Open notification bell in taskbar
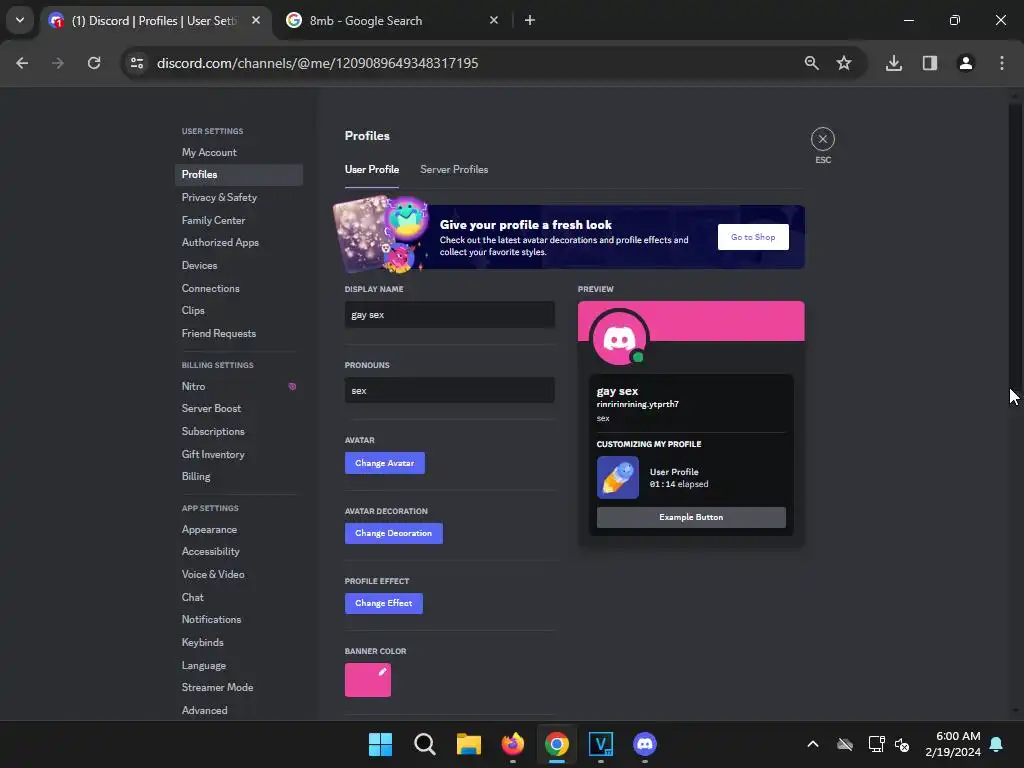This screenshot has width=1024, height=768. (996, 744)
